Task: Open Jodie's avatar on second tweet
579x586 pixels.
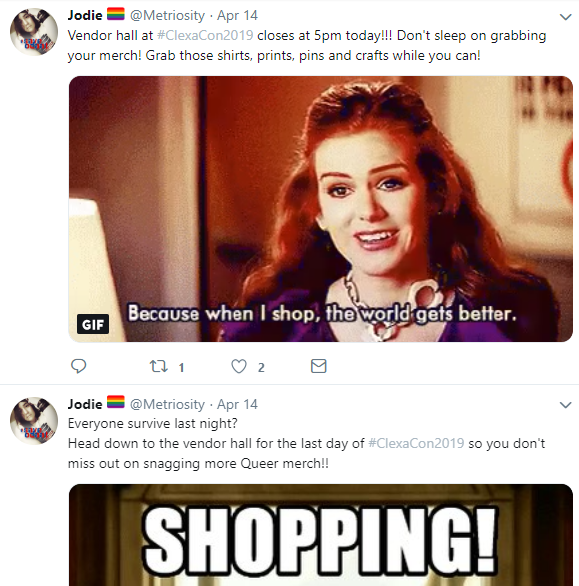Action: [x=34, y=420]
